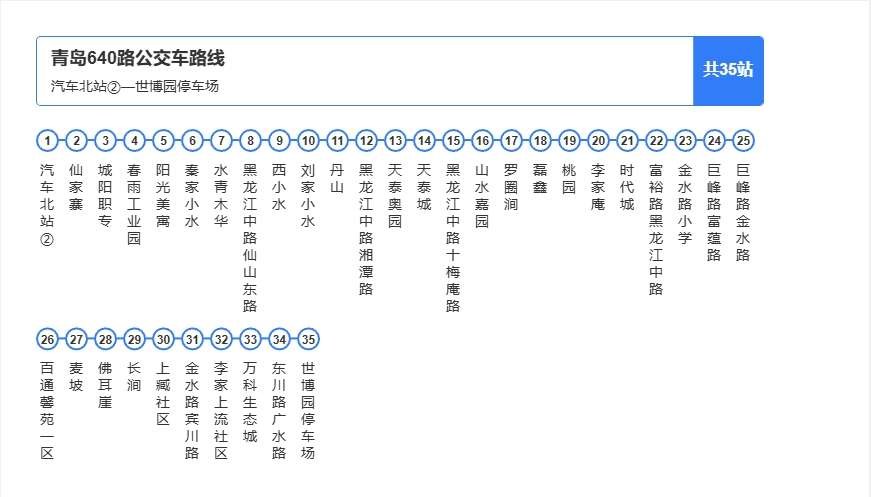This screenshot has height=497, width=871.
Task: Click the final station 35 marker
Action: point(308,339)
